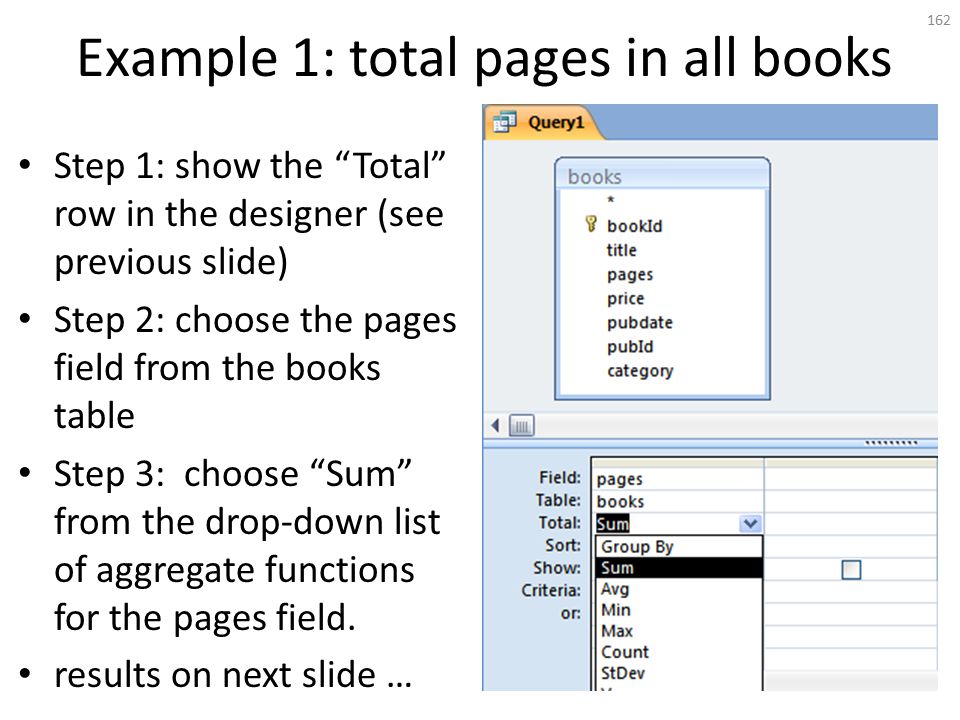Image resolution: width=960 pixels, height=720 pixels.
Task: Choose Min from the aggregate list
Action: click(x=680, y=610)
